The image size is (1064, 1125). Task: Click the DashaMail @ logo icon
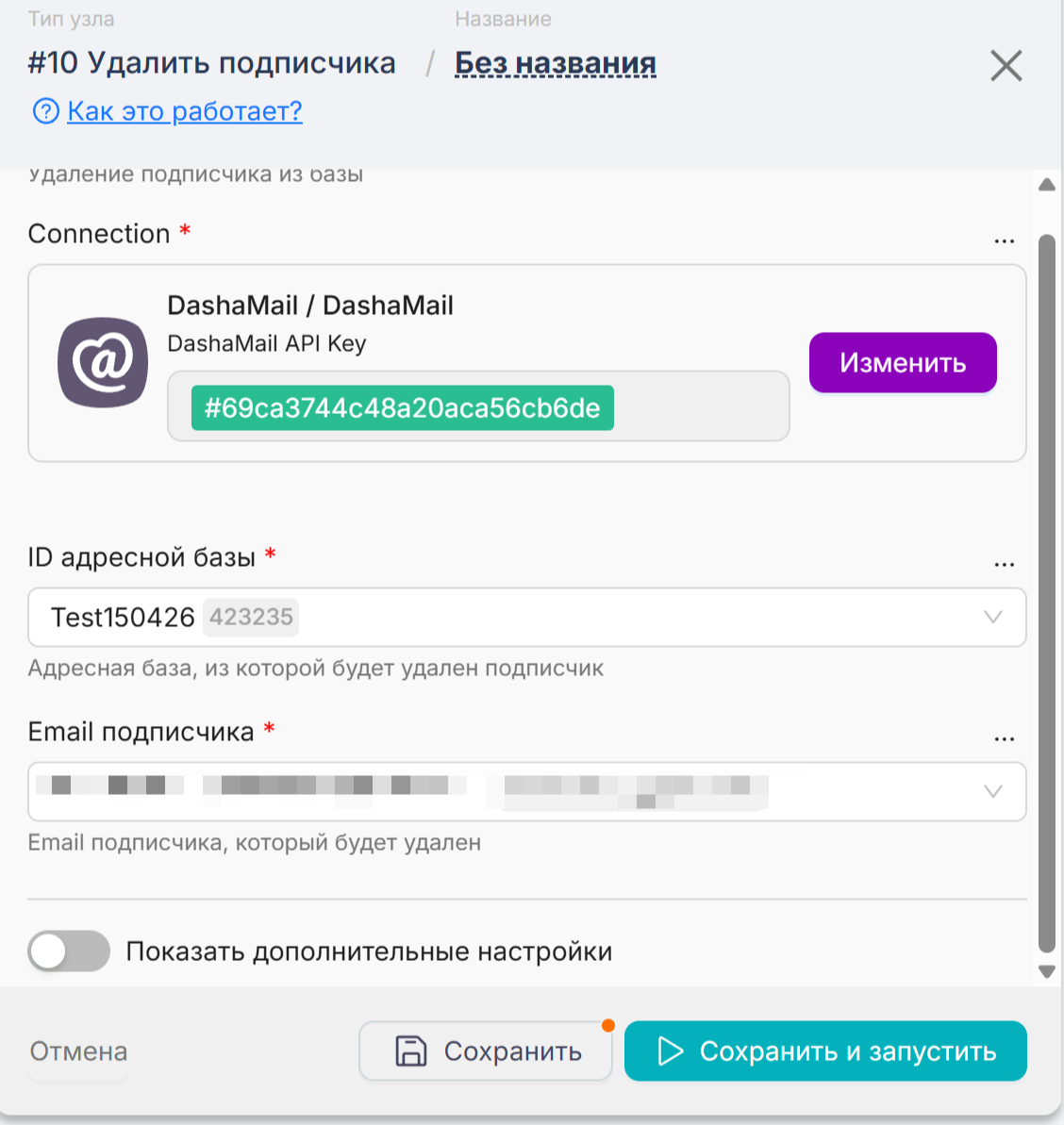103,362
